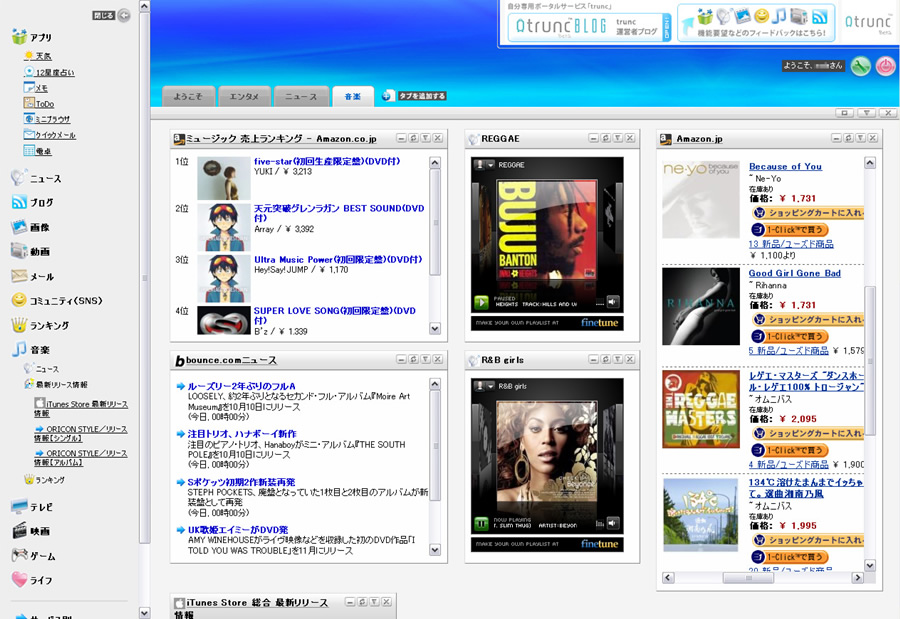This screenshot has height=619, width=900.
Task: Select the ゲーム games category
Action: 34,556
